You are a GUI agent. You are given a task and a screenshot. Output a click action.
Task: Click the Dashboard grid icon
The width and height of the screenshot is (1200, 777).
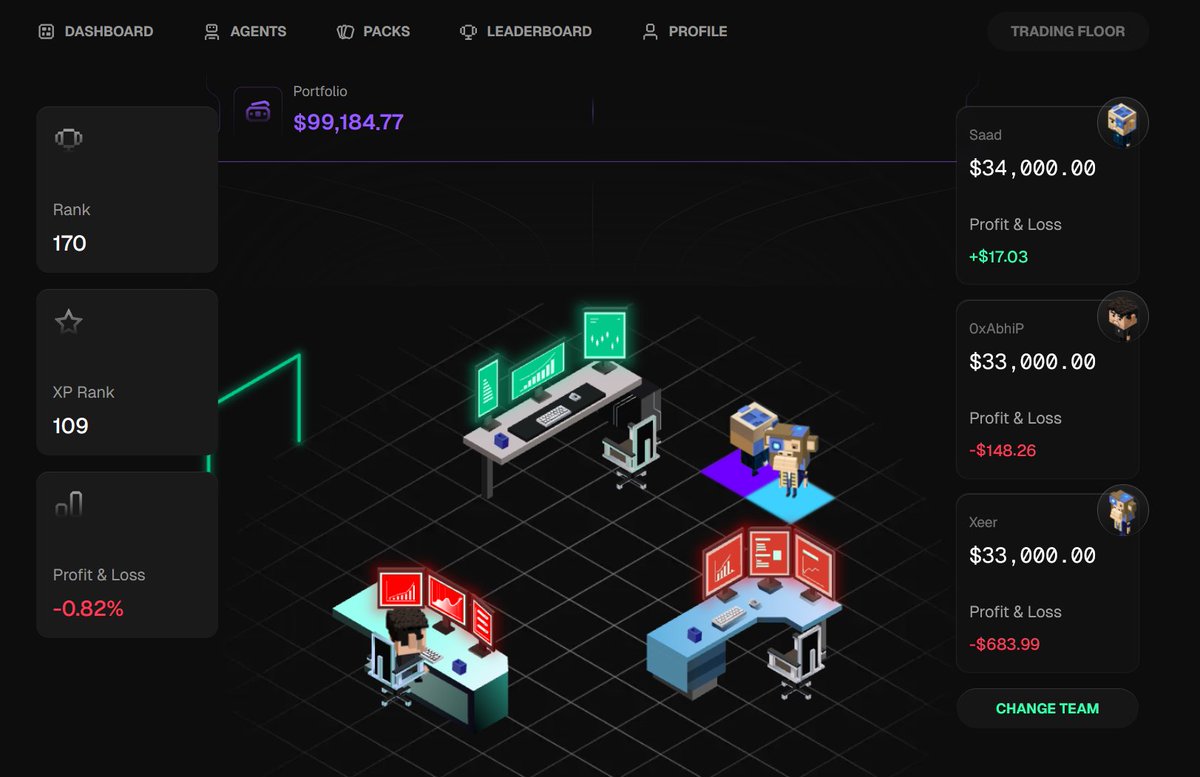pyautogui.click(x=45, y=31)
